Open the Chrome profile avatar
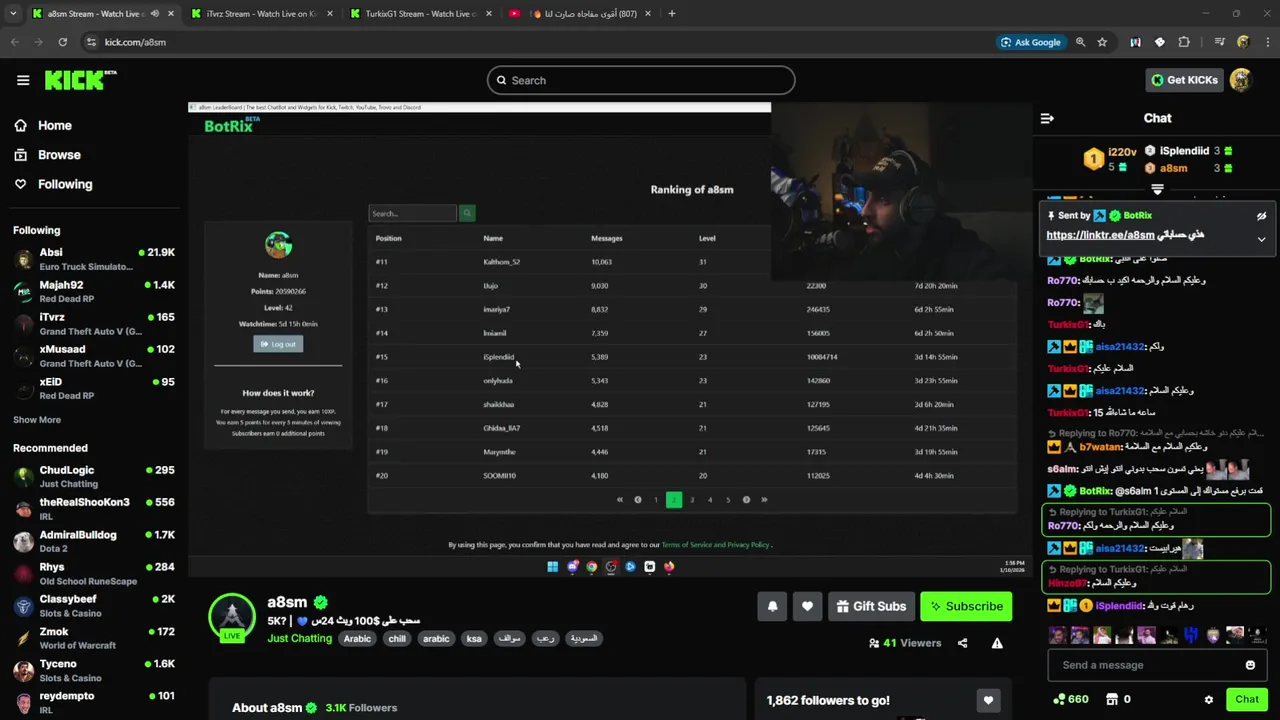 (x=1243, y=42)
